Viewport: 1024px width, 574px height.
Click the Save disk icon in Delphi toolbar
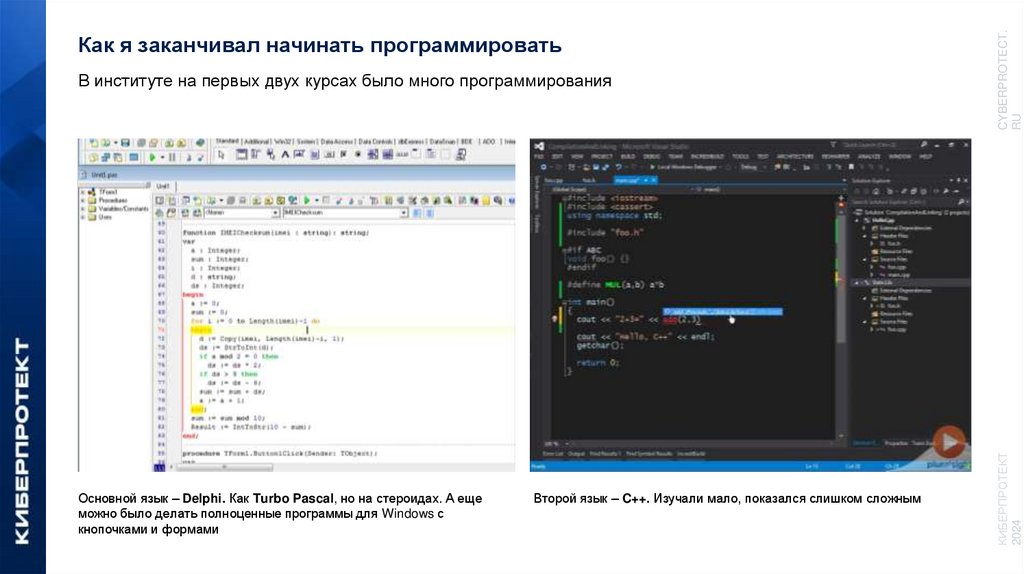125,143
